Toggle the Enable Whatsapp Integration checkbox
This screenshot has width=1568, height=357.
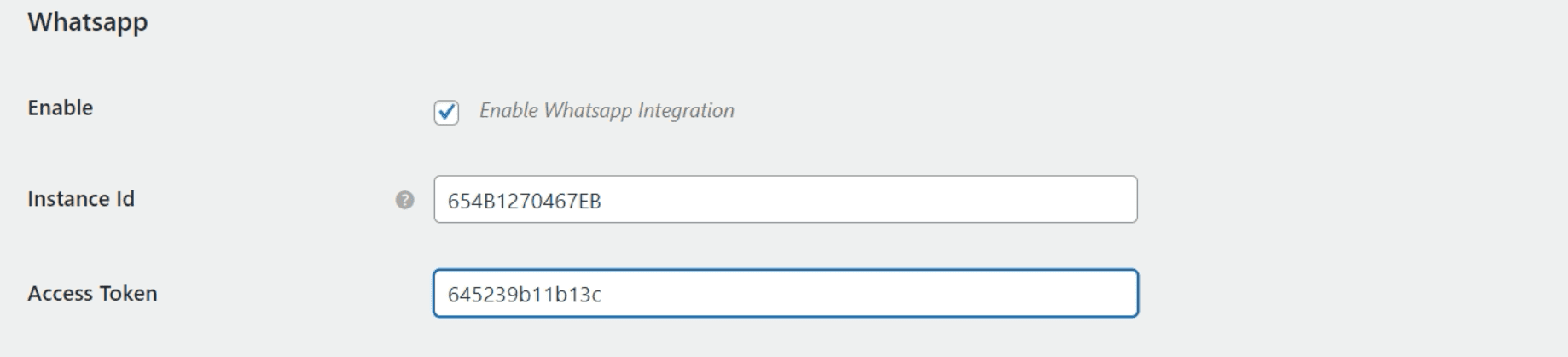coord(446,112)
